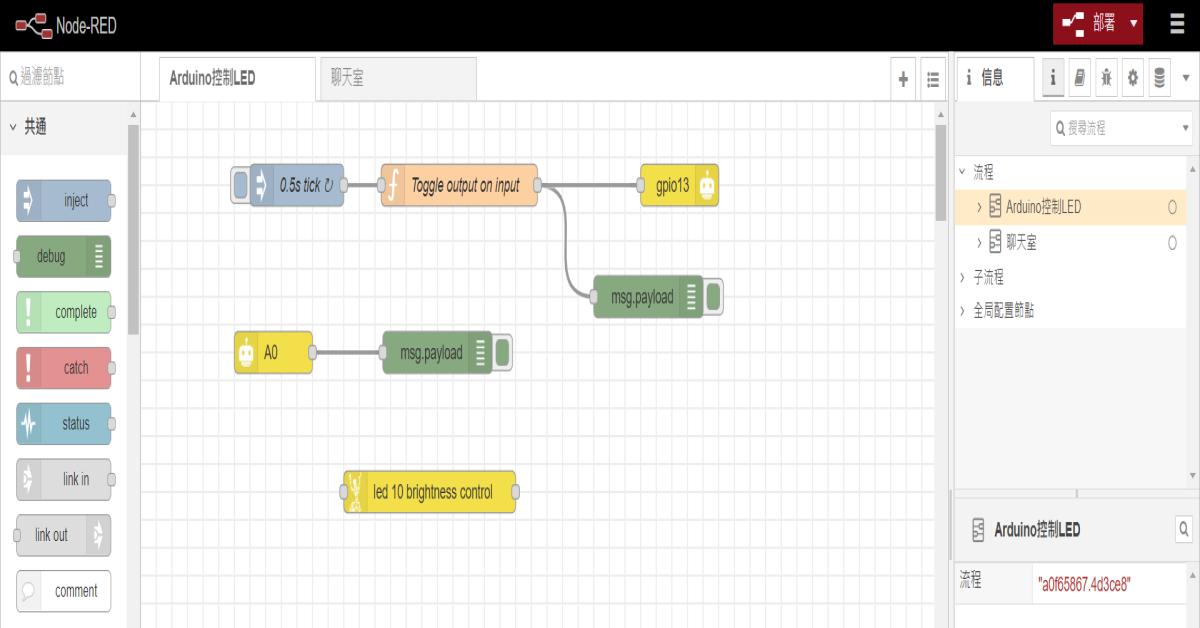Click the 部署 deploy button

(1090, 24)
